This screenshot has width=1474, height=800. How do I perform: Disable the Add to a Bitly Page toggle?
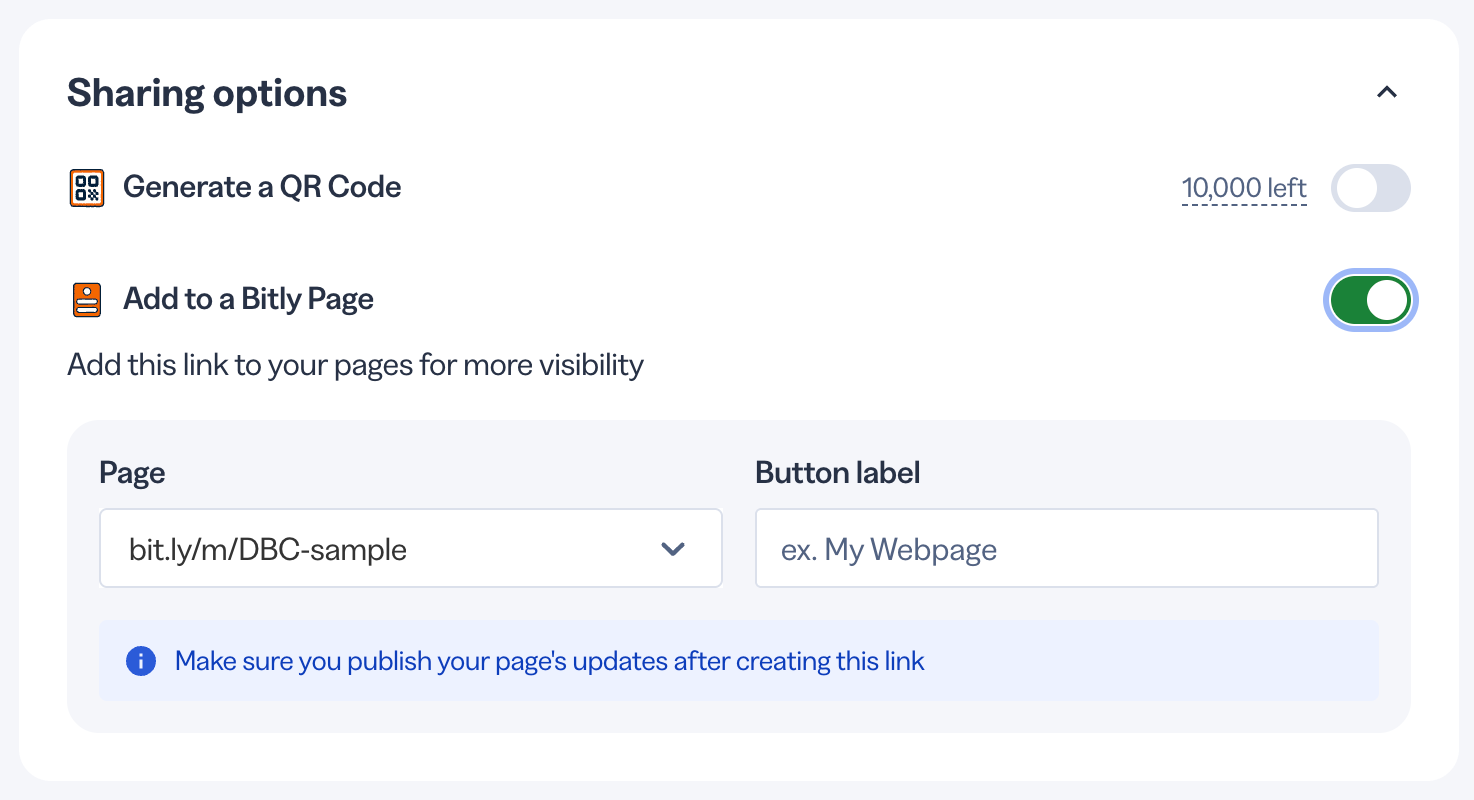click(x=1370, y=300)
